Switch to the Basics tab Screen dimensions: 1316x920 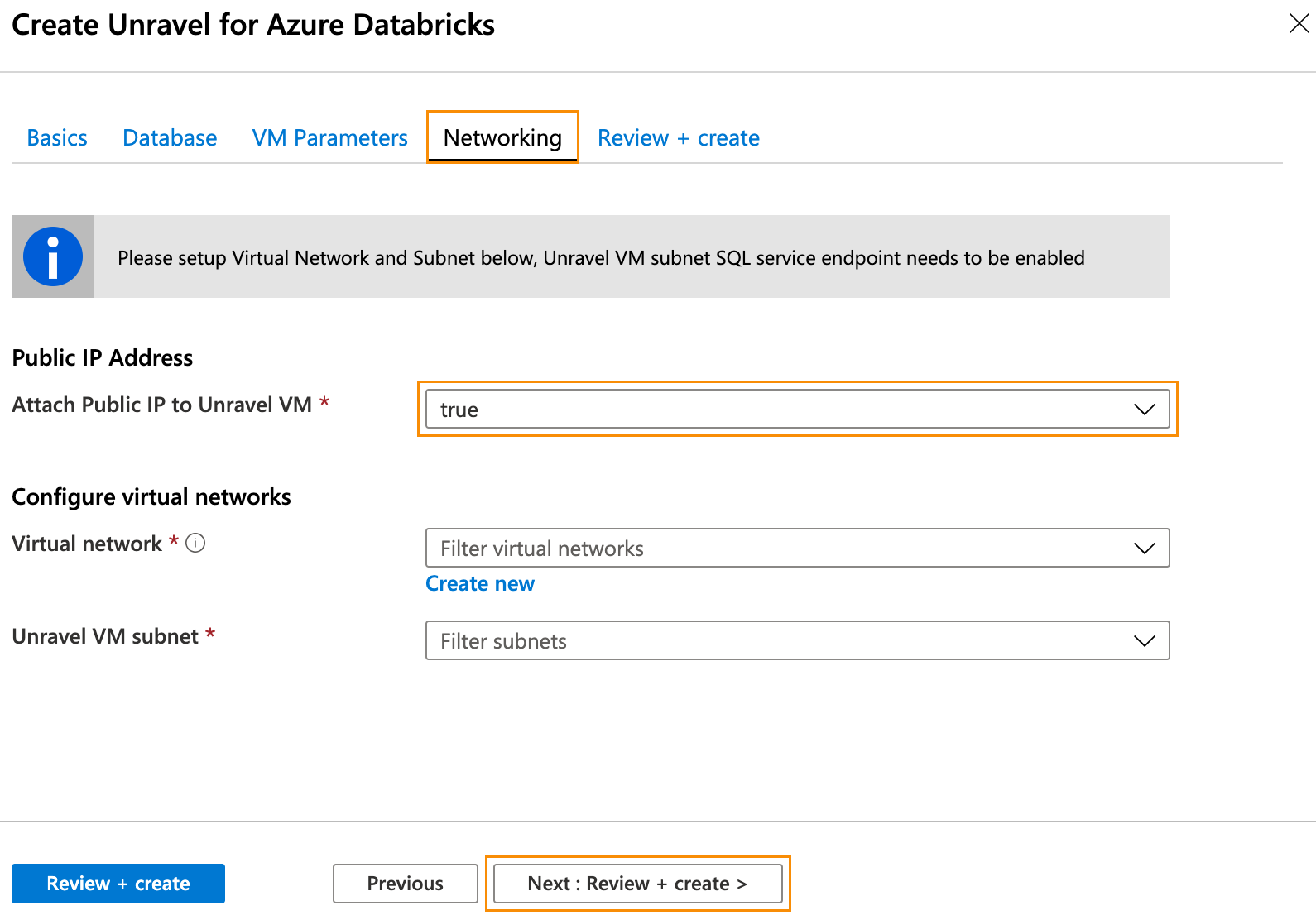(x=57, y=137)
